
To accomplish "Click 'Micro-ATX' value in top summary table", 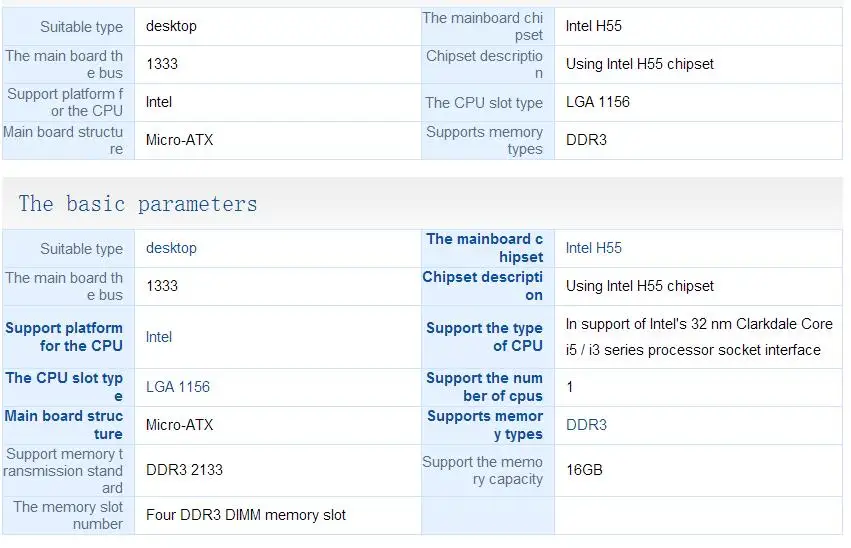I will click(x=180, y=140).
